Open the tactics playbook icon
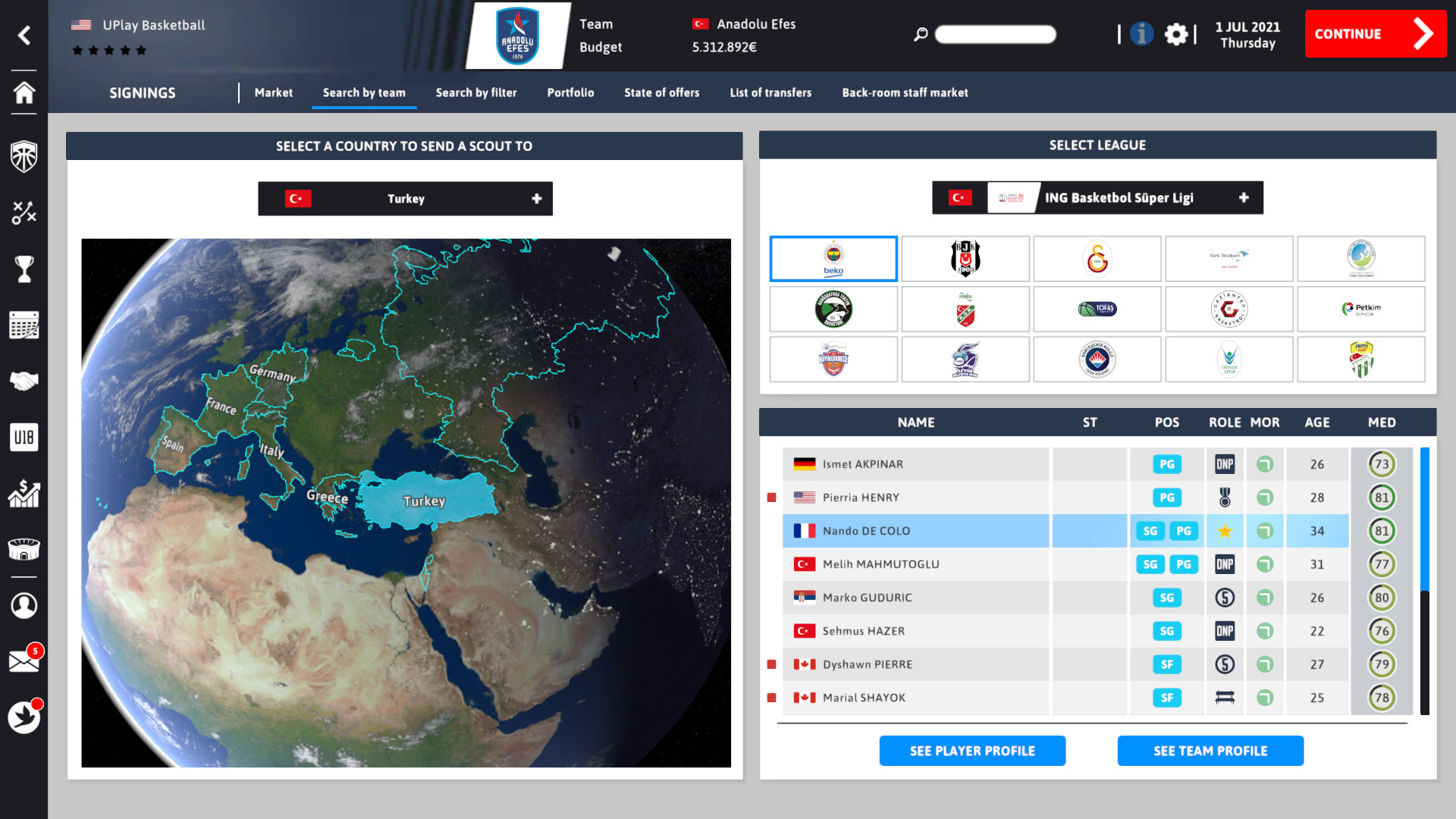Image resolution: width=1456 pixels, height=819 pixels. (x=24, y=212)
